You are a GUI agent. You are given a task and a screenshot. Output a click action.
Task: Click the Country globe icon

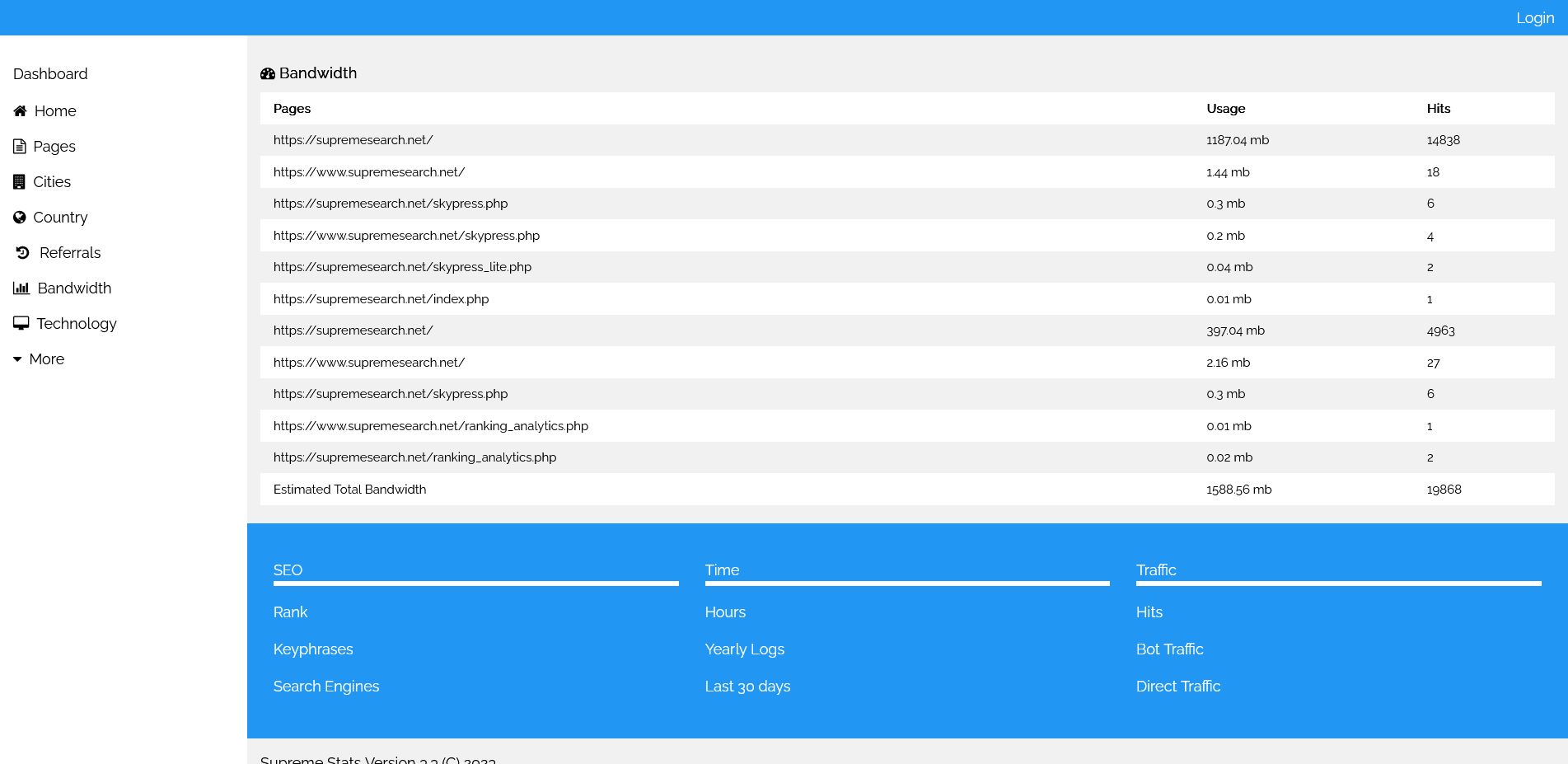coord(20,218)
